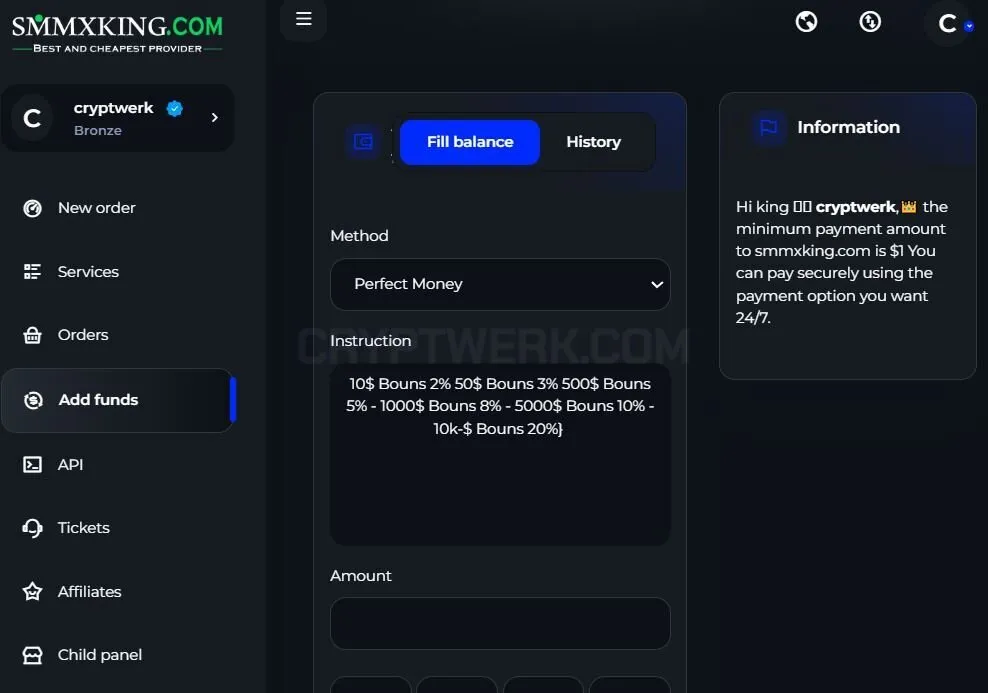Click the Bronze rank label
The height and width of the screenshot is (693, 988).
[x=98, y=130]
